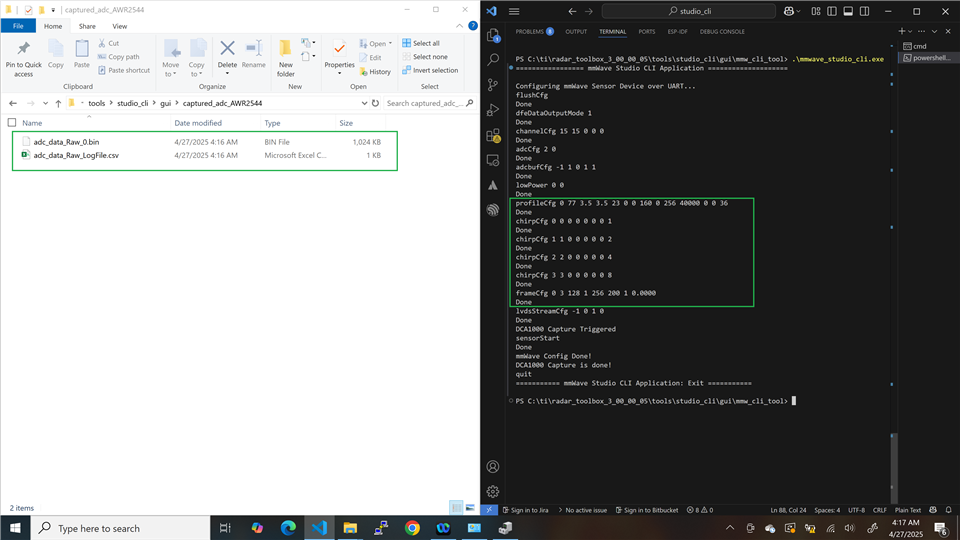Image resolution: width=960 pixels, height=540 pixels.
Task: Expand the Open button dropdown arrow
Action: click(390, 43)
